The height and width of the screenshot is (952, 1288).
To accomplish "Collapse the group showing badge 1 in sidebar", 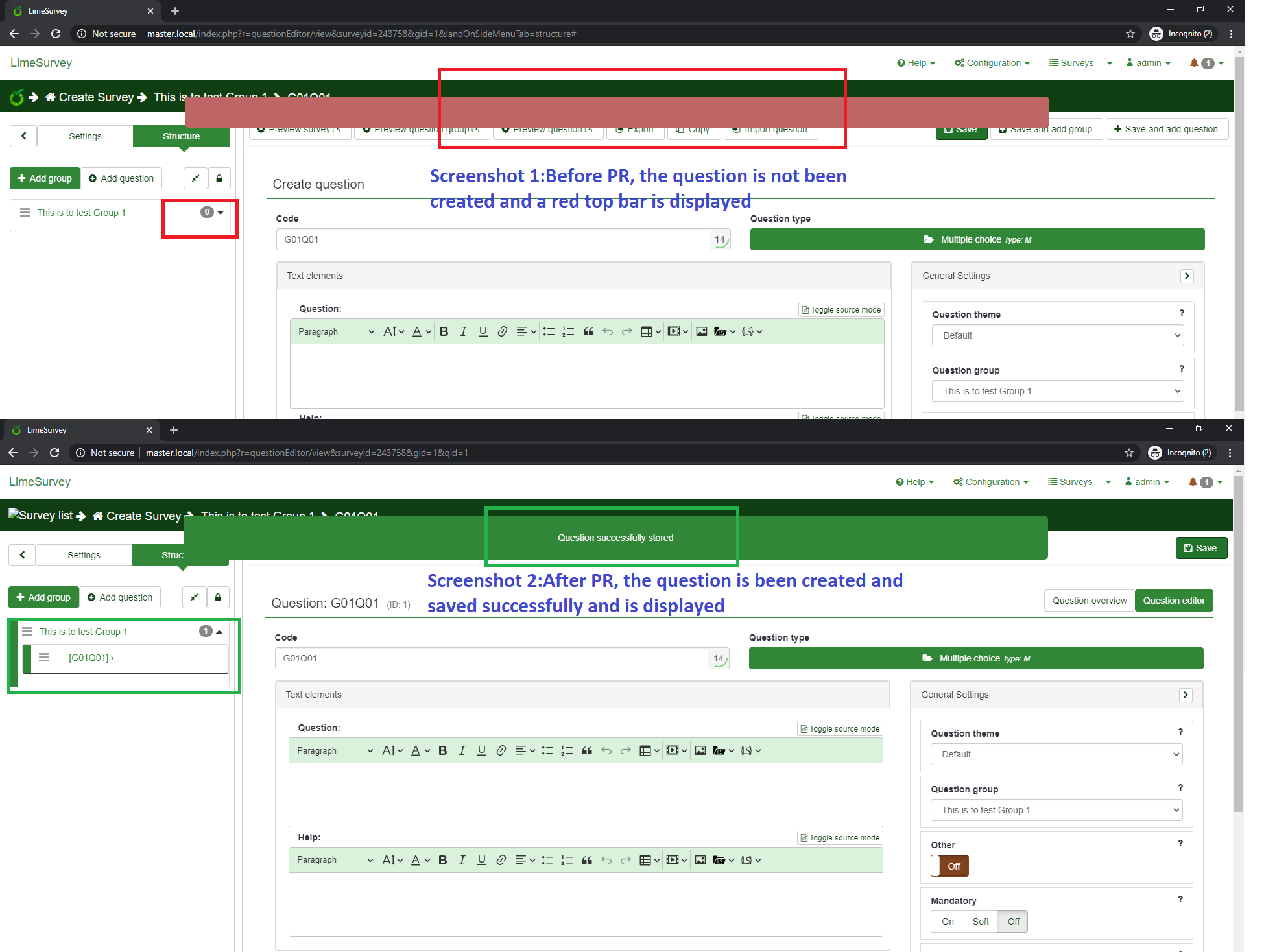I will pos(219,632).
